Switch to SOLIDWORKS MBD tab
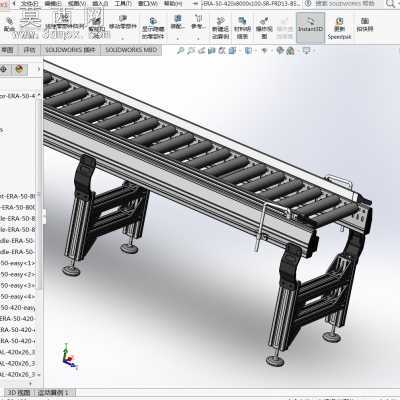 point(131,50)
